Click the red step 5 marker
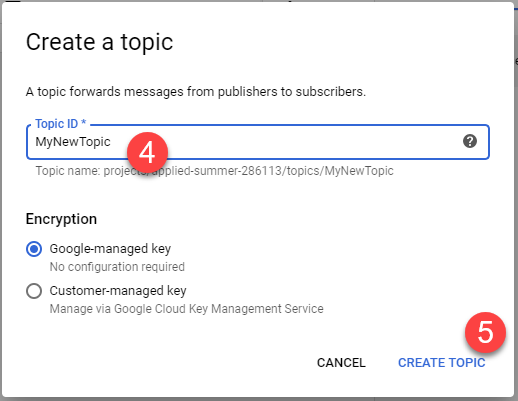The height and width of the screenshot is (401, 518). tap(485, 332)
